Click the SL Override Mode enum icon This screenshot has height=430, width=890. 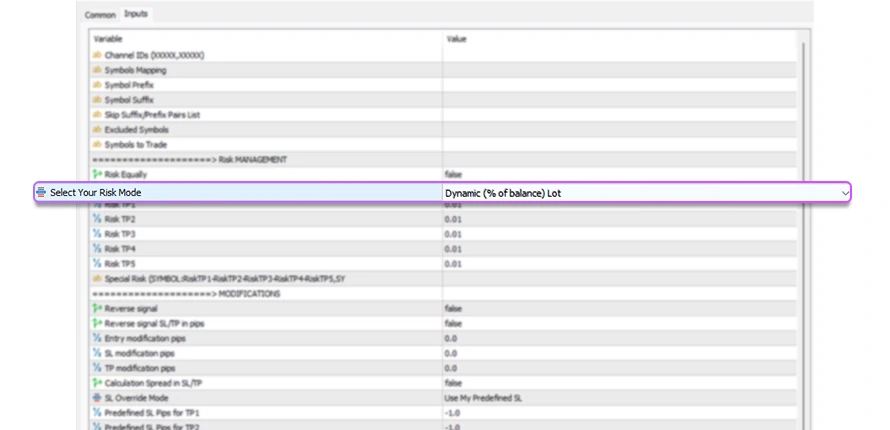[97, 398]
